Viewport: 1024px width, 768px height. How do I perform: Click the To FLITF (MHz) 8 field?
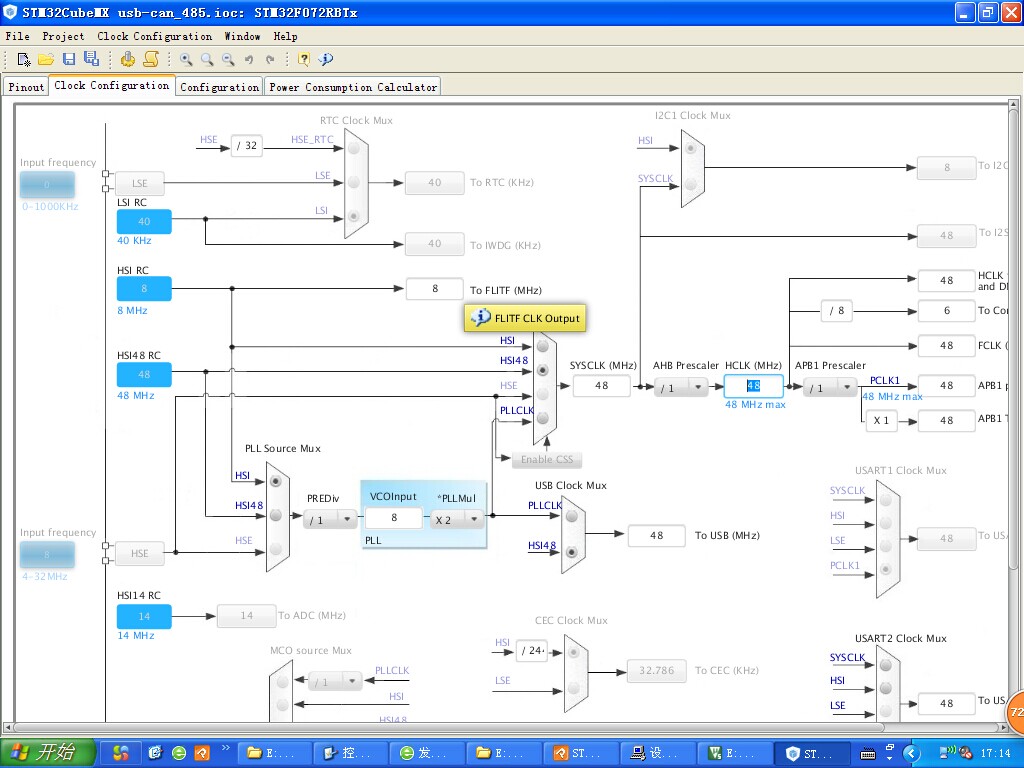pos(435,289)
